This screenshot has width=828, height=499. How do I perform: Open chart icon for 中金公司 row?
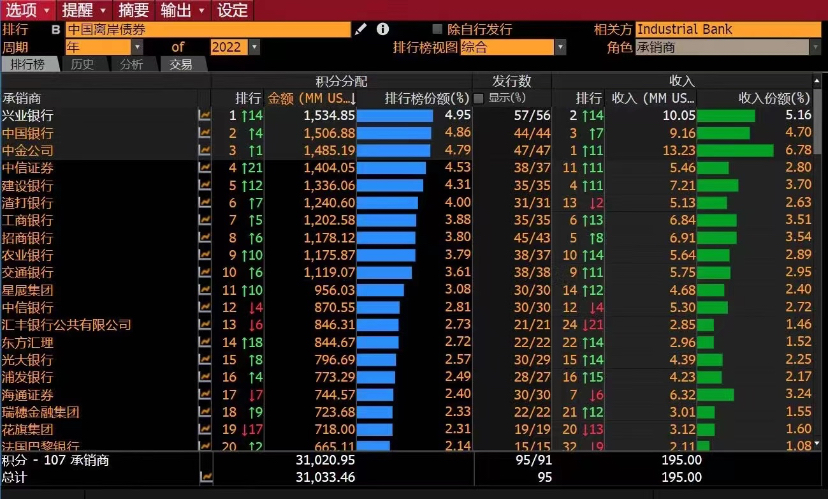click(204, 150)
